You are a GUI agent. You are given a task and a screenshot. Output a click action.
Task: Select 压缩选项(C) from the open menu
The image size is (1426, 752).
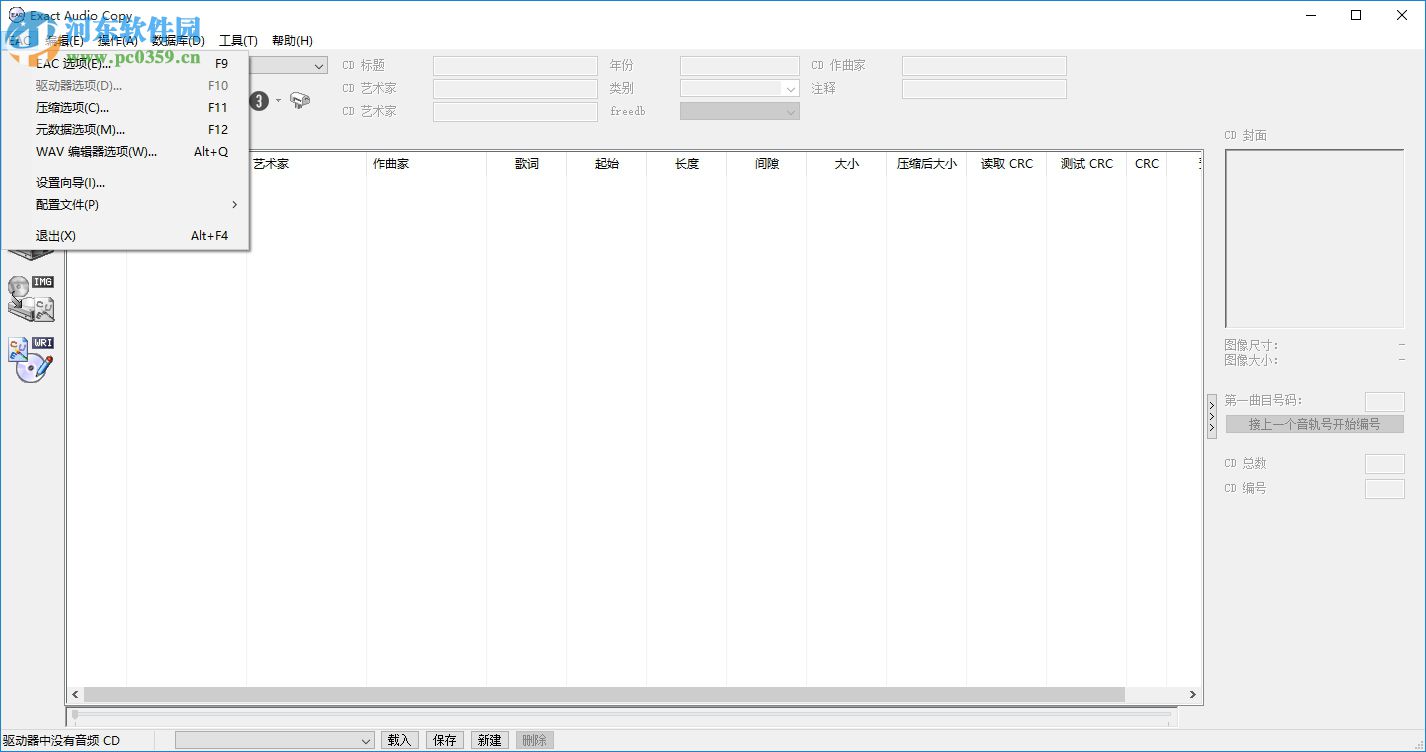pos(70,107)
